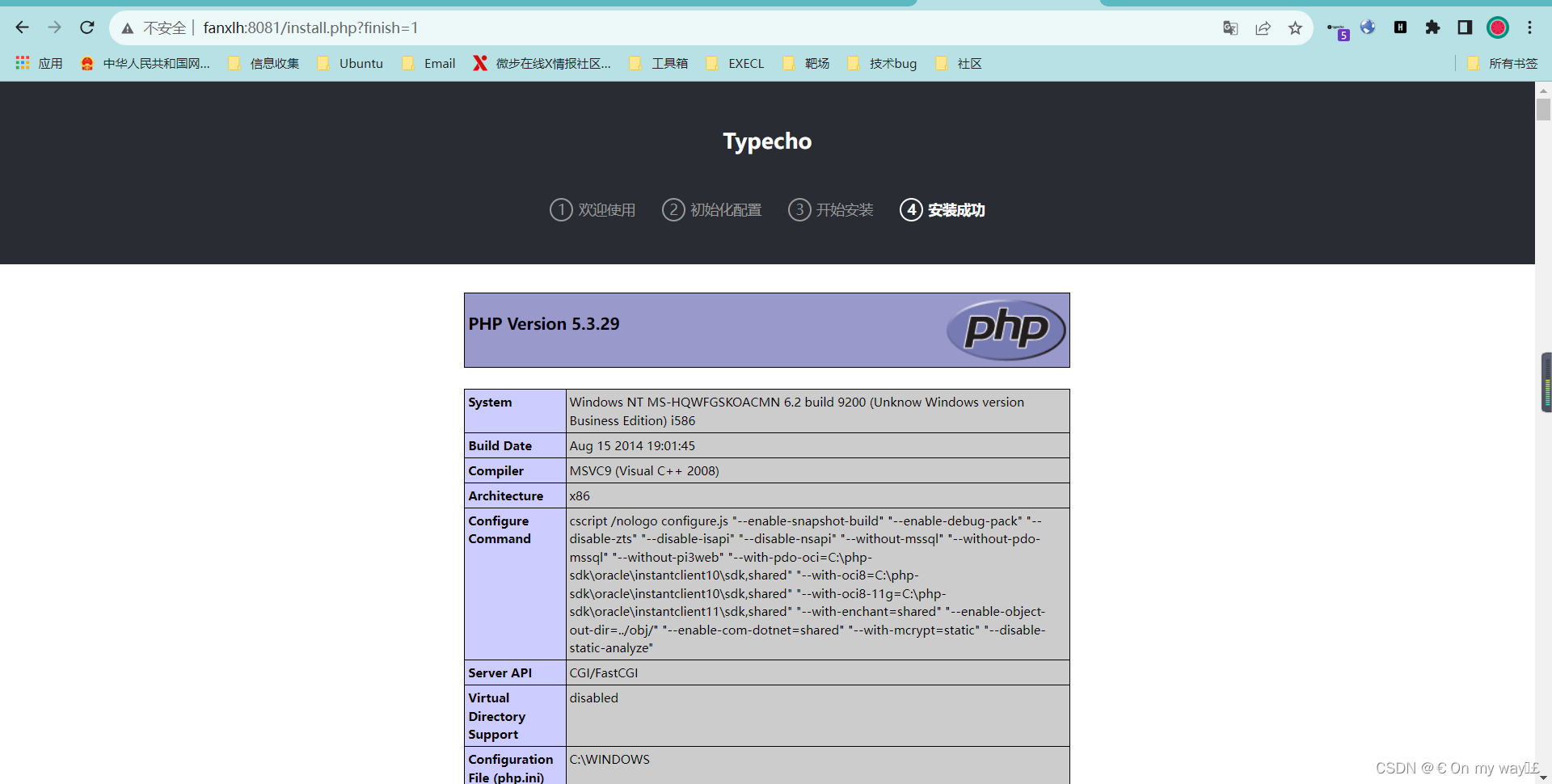Viewport: 1552px width, 784px height.
Task: Open the Extensions puzzle menu
Action: 1432,27
